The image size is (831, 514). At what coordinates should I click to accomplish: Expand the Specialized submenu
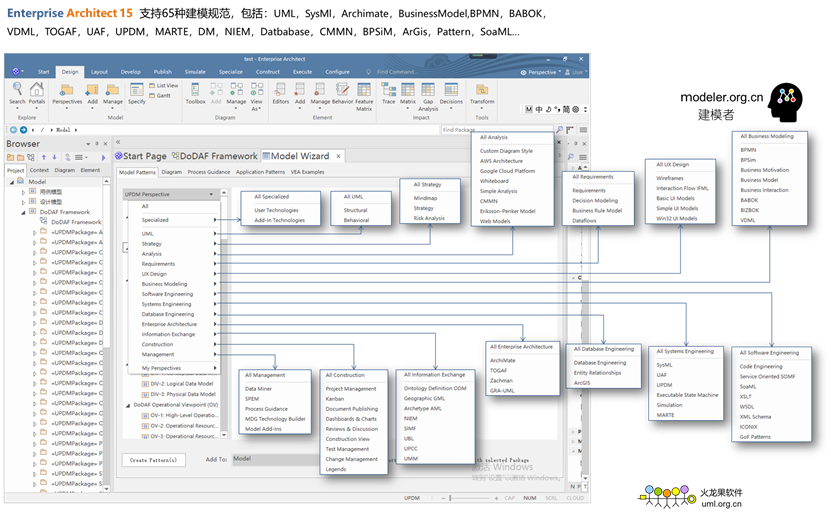pyautogui.click(x=173, y=219)
